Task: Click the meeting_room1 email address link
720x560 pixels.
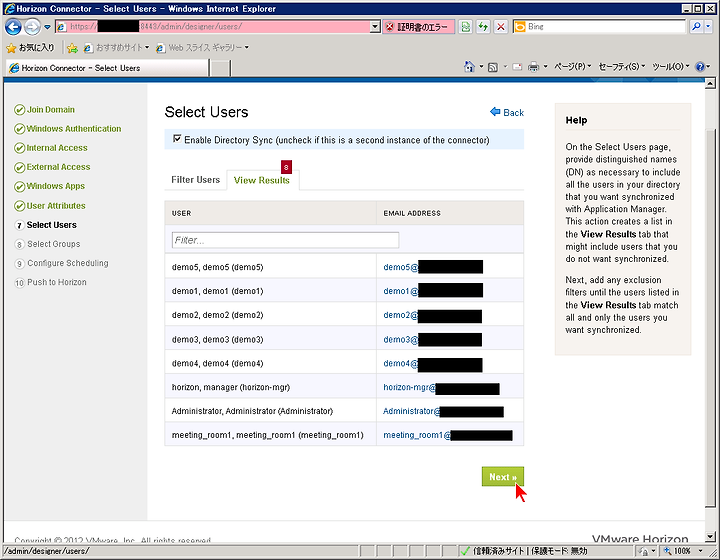Action: coord(417,435)
